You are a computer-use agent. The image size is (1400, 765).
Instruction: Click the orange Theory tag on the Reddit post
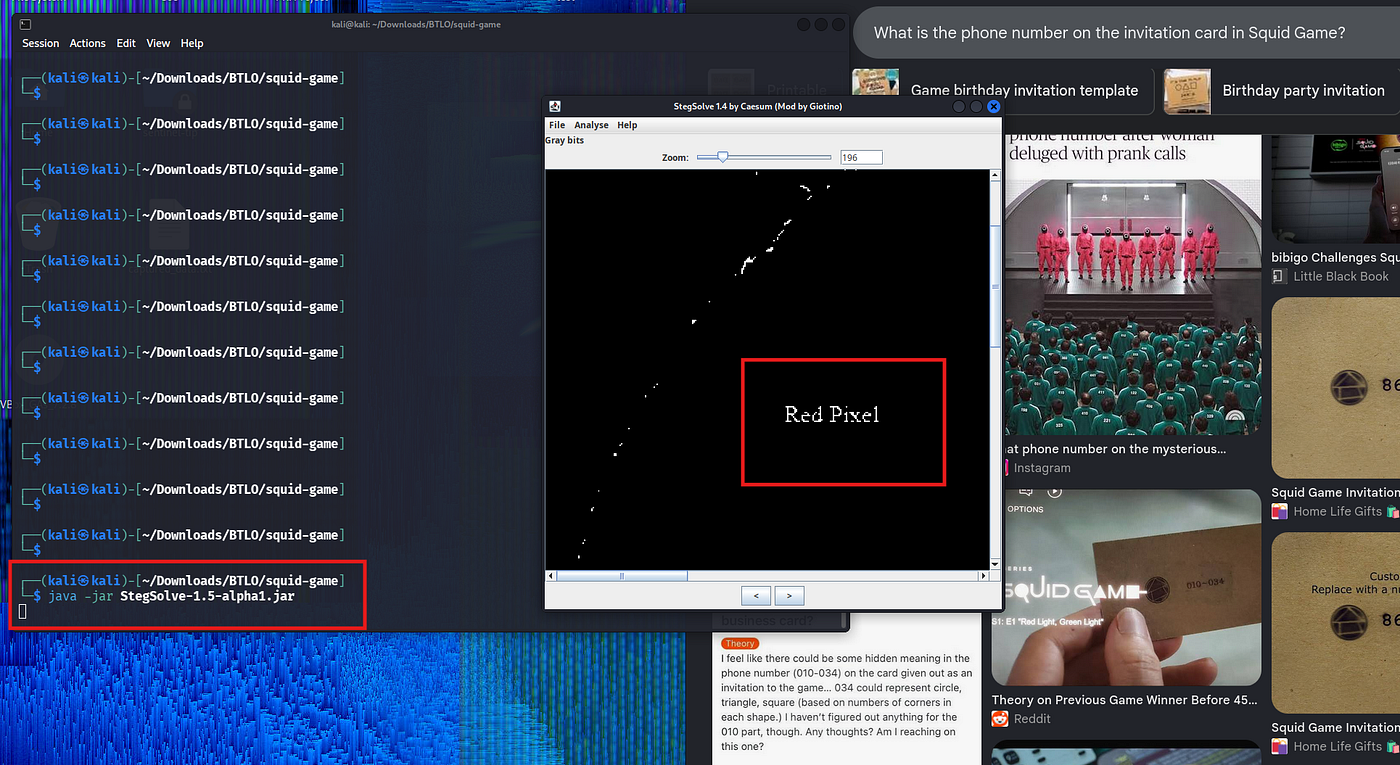click(x=740, y=644)
